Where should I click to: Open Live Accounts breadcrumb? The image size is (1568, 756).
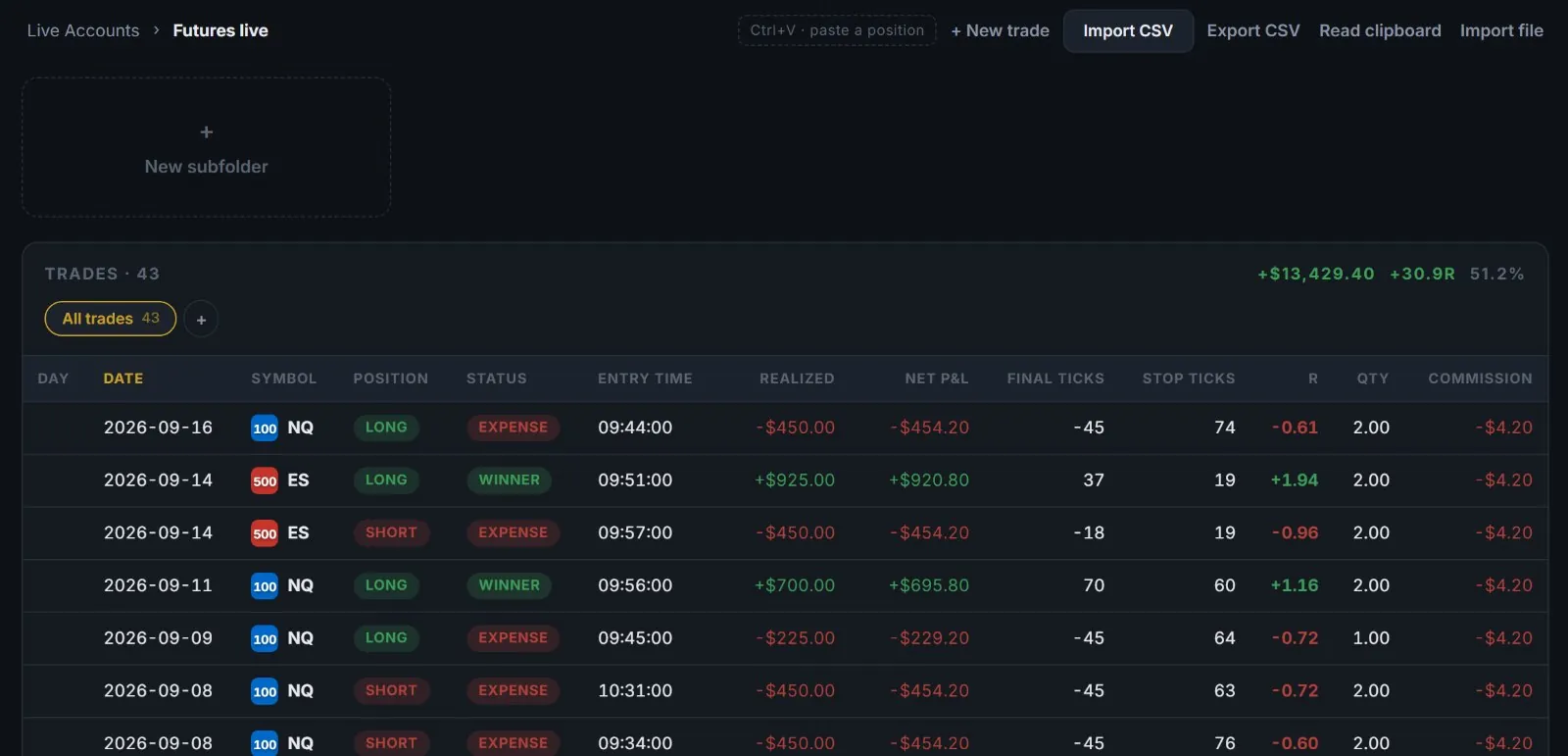[83, 30]
